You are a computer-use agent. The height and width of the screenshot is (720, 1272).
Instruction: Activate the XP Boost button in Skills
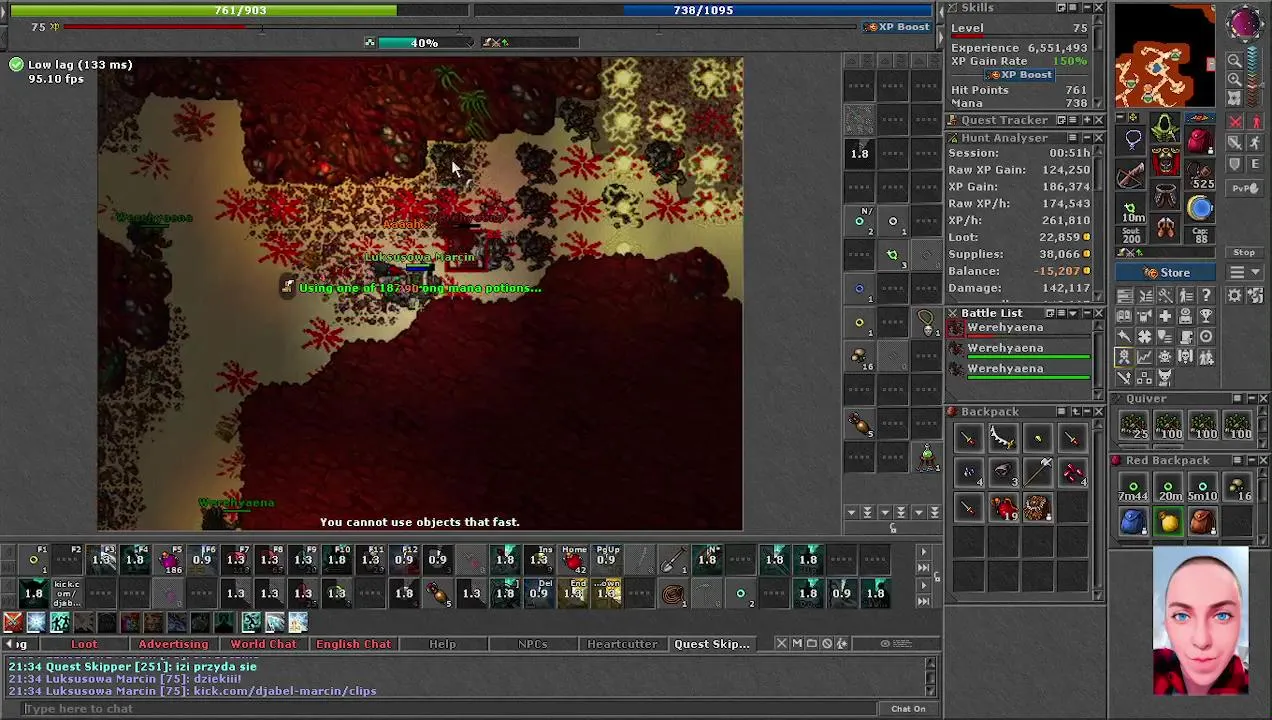1020,75
